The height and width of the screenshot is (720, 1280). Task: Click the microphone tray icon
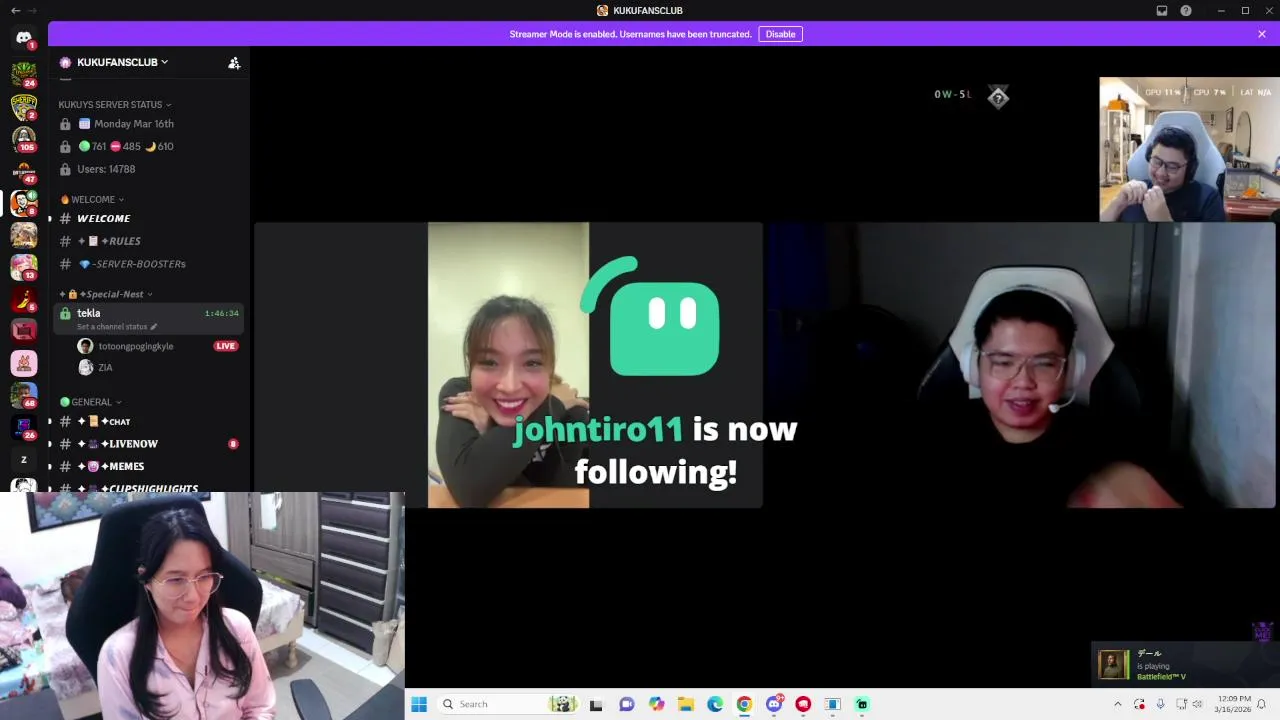coord(1160,704)
